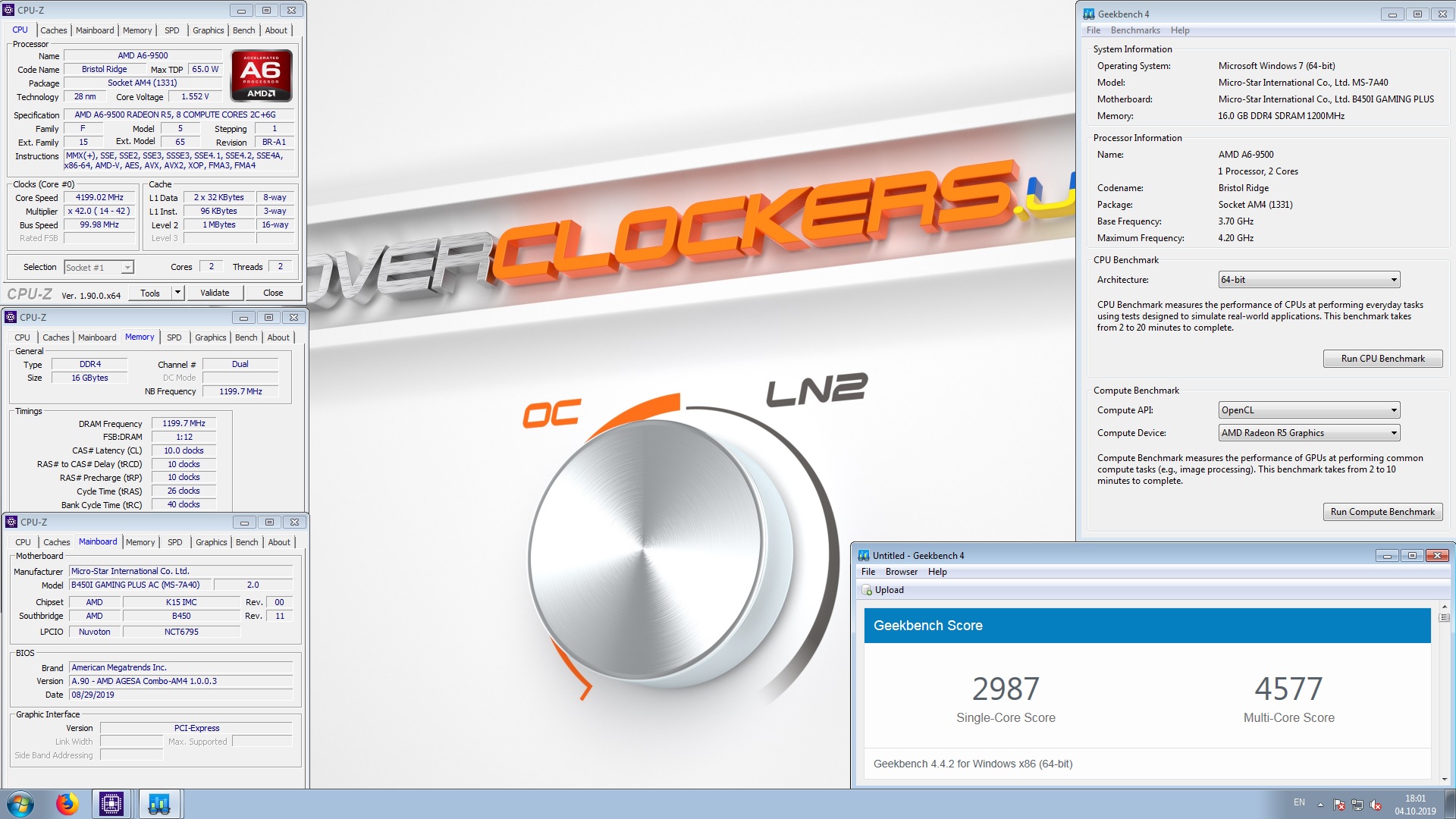The height and width of the screenshot is (819, 1456).
Task: Click the Upload icon in Geekbench results
Action: click(867, 590)
